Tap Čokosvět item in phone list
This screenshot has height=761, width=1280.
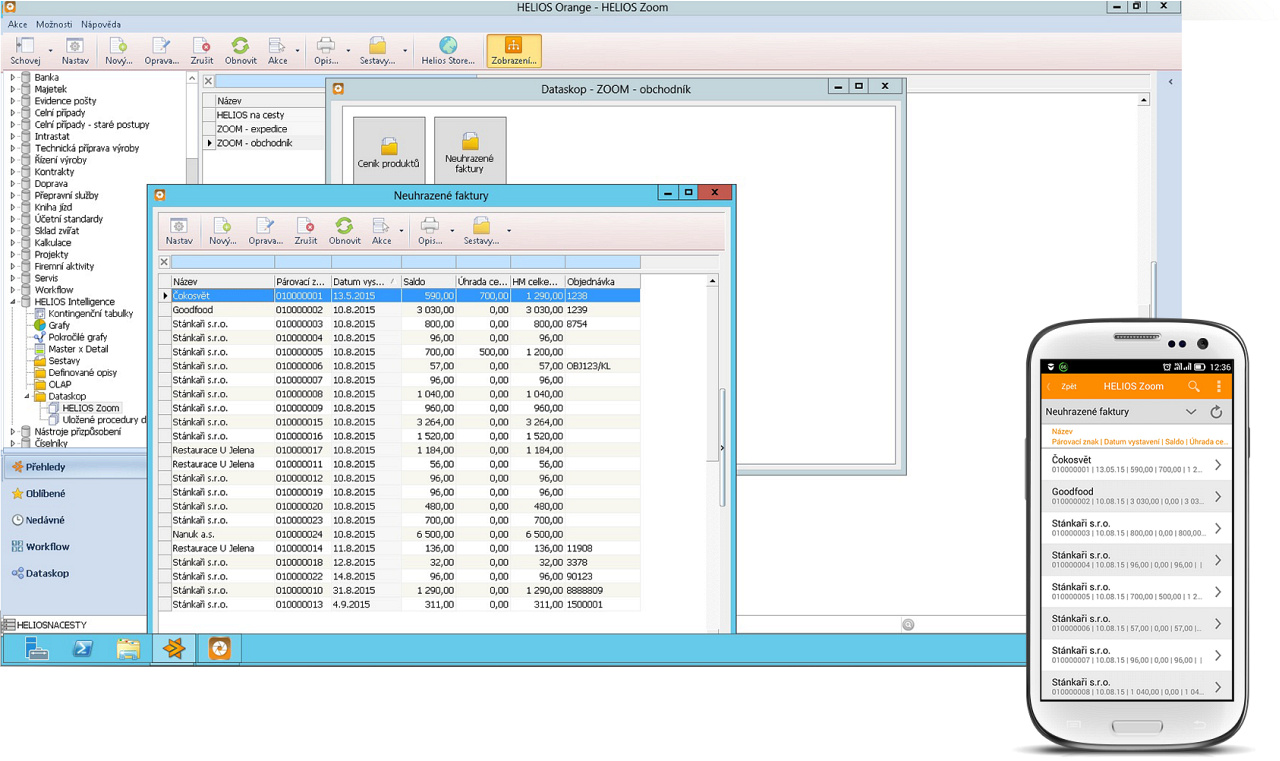pos(1136,465)
